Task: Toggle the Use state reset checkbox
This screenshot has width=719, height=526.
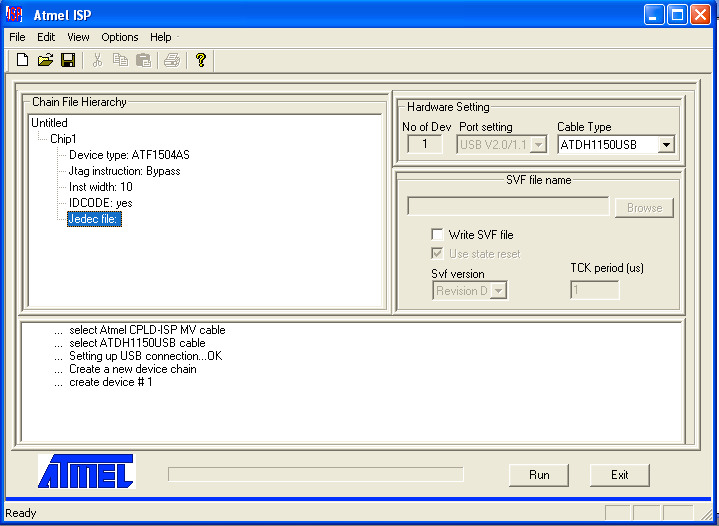Action: coord(437,254)
